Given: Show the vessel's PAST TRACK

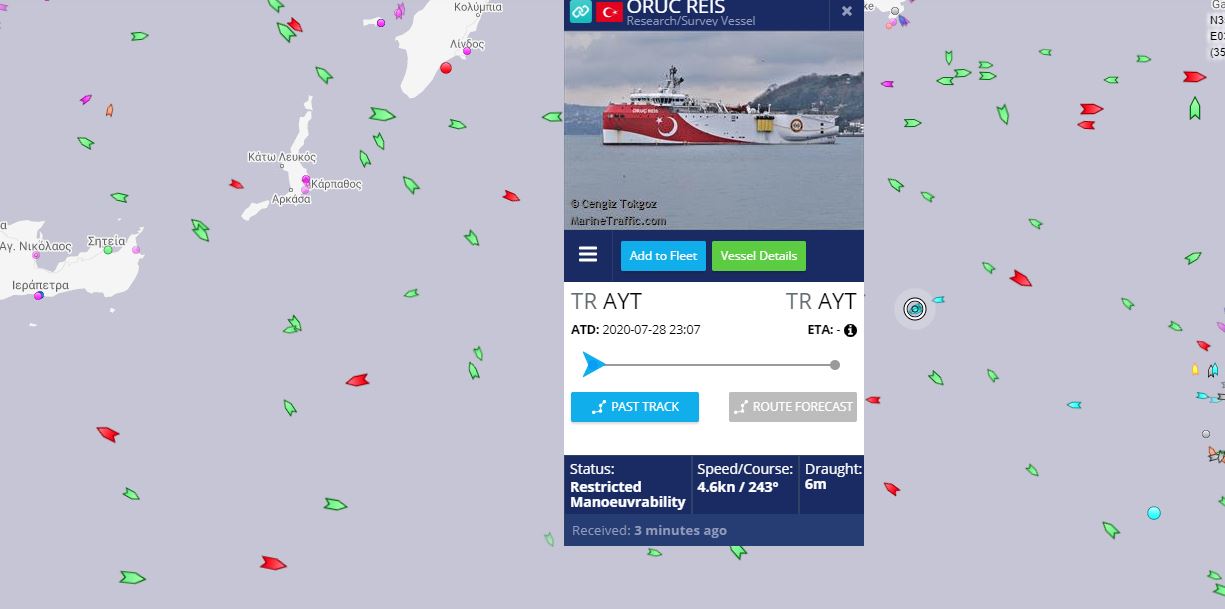Looking at the screenshot, I should pos(635,407).
